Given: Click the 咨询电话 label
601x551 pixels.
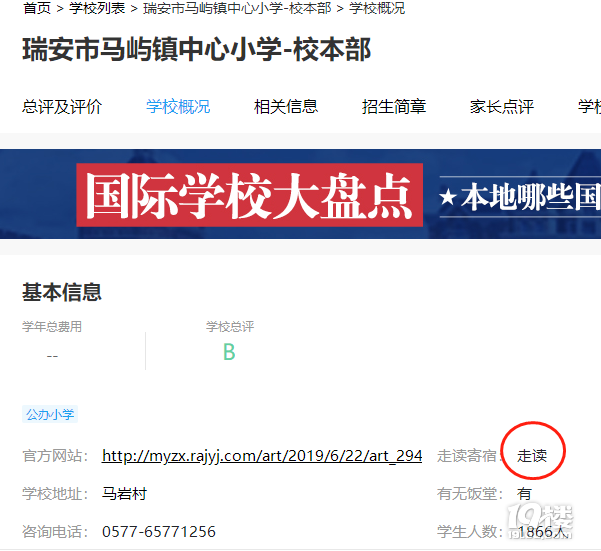Looking at the screenshot, I should tap(55, 531).
